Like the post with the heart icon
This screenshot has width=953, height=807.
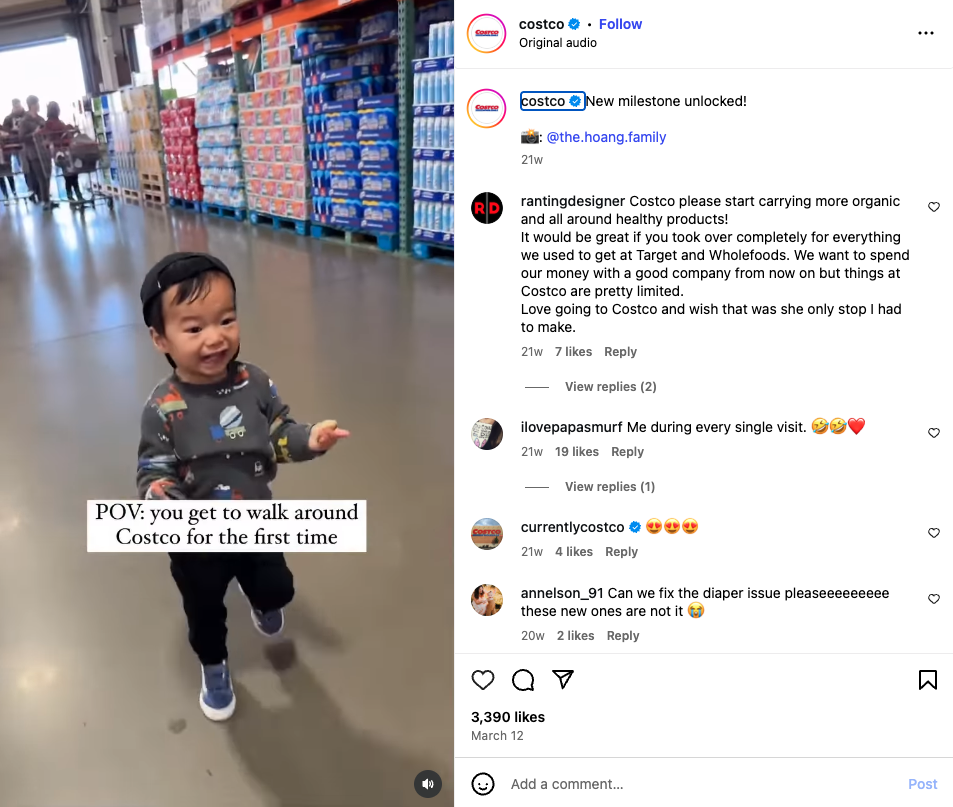click(483, 680)
